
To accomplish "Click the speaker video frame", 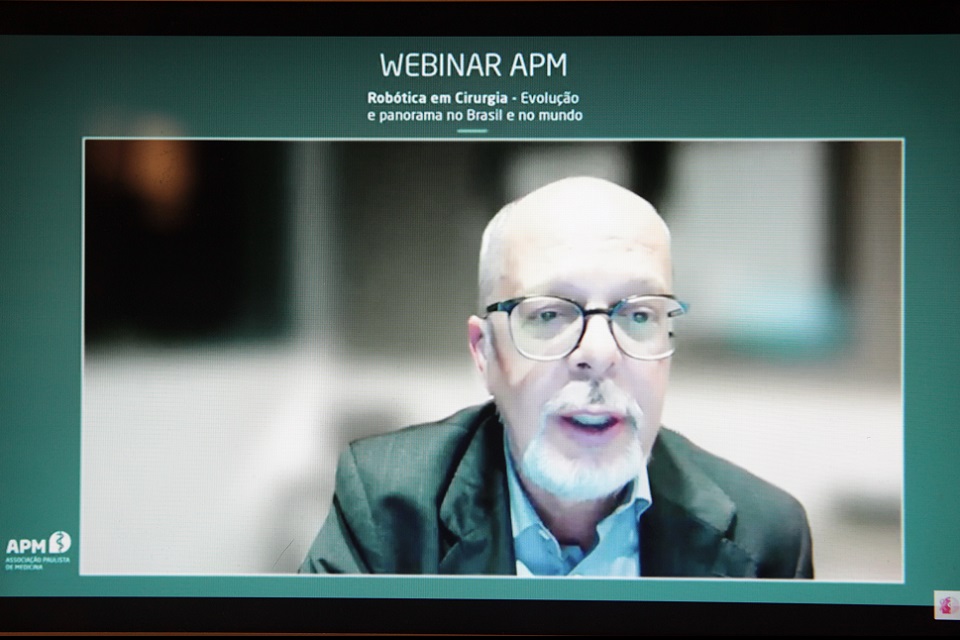I will (493, 358).
